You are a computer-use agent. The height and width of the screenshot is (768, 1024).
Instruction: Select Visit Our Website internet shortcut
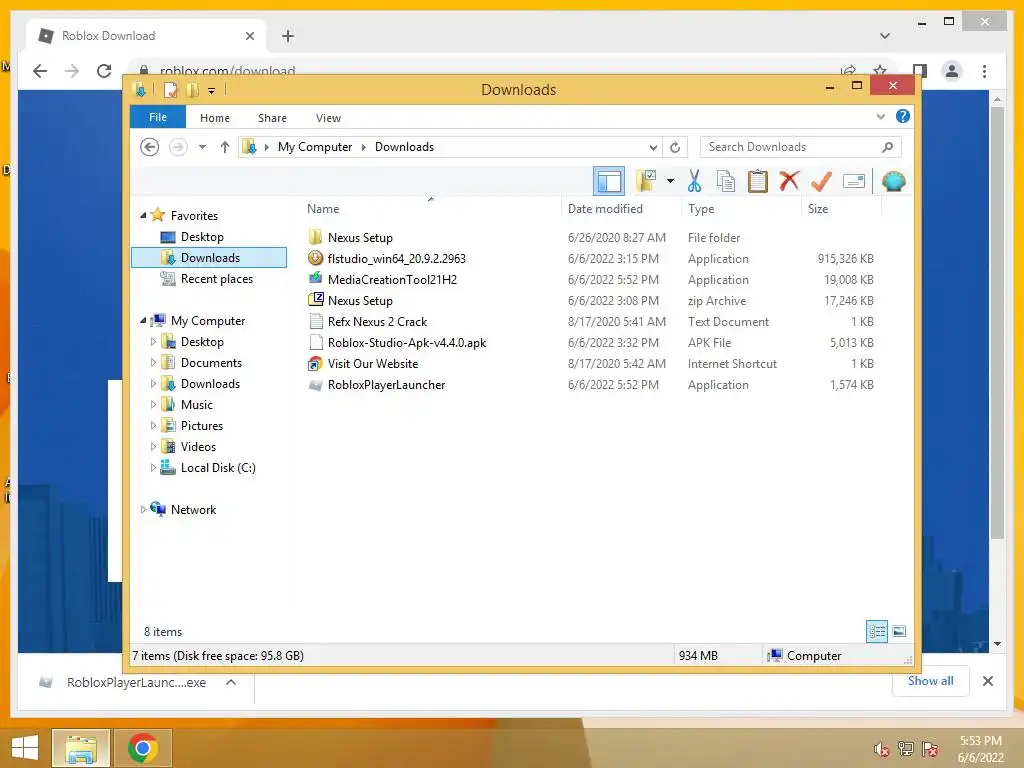point(372,364)
